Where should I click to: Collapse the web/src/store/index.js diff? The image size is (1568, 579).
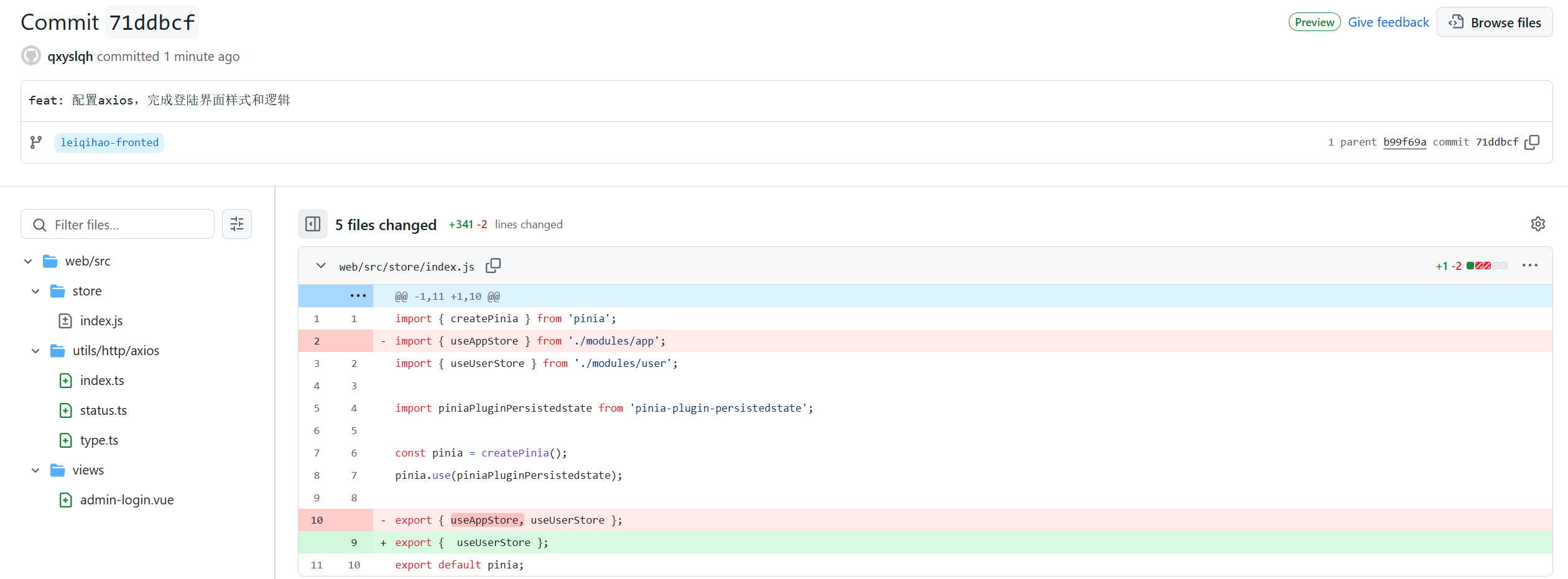(x=321, y=266)
